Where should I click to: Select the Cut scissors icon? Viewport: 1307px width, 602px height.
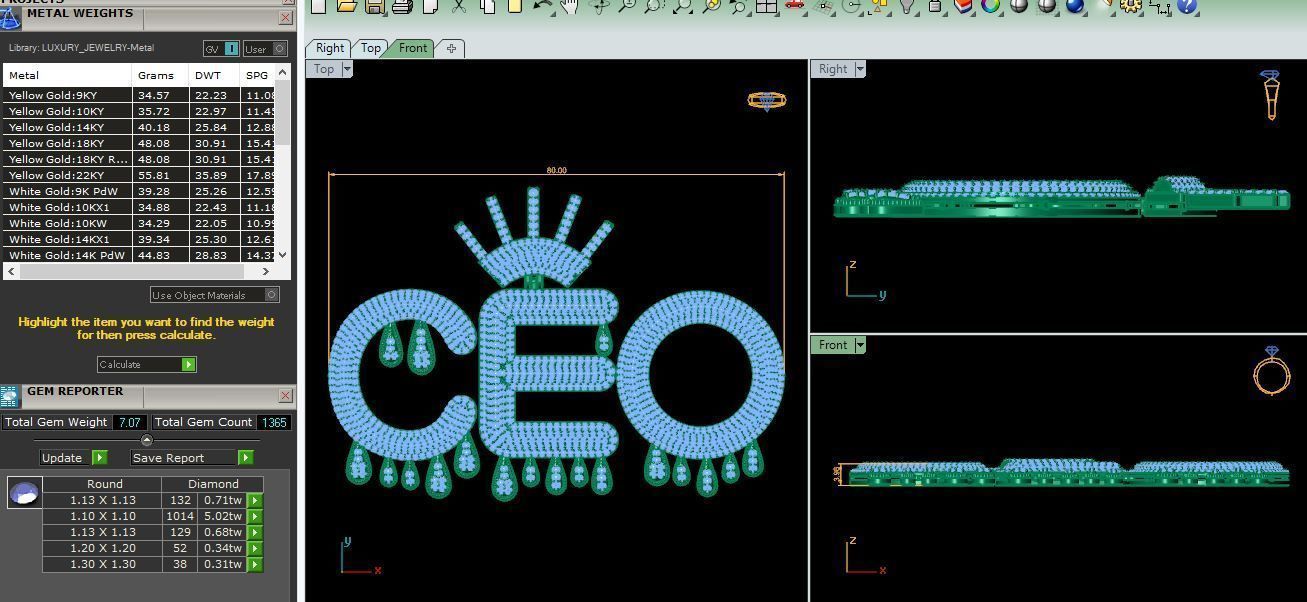[459, 5]
